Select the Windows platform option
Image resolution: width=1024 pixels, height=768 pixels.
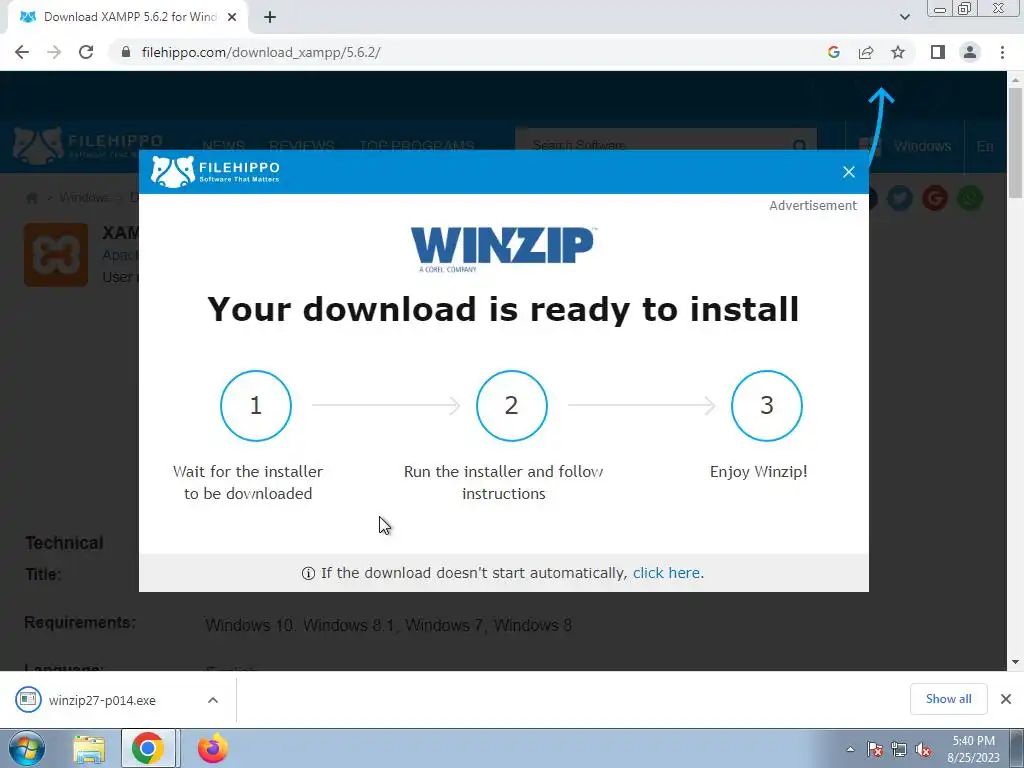[904, 146]
